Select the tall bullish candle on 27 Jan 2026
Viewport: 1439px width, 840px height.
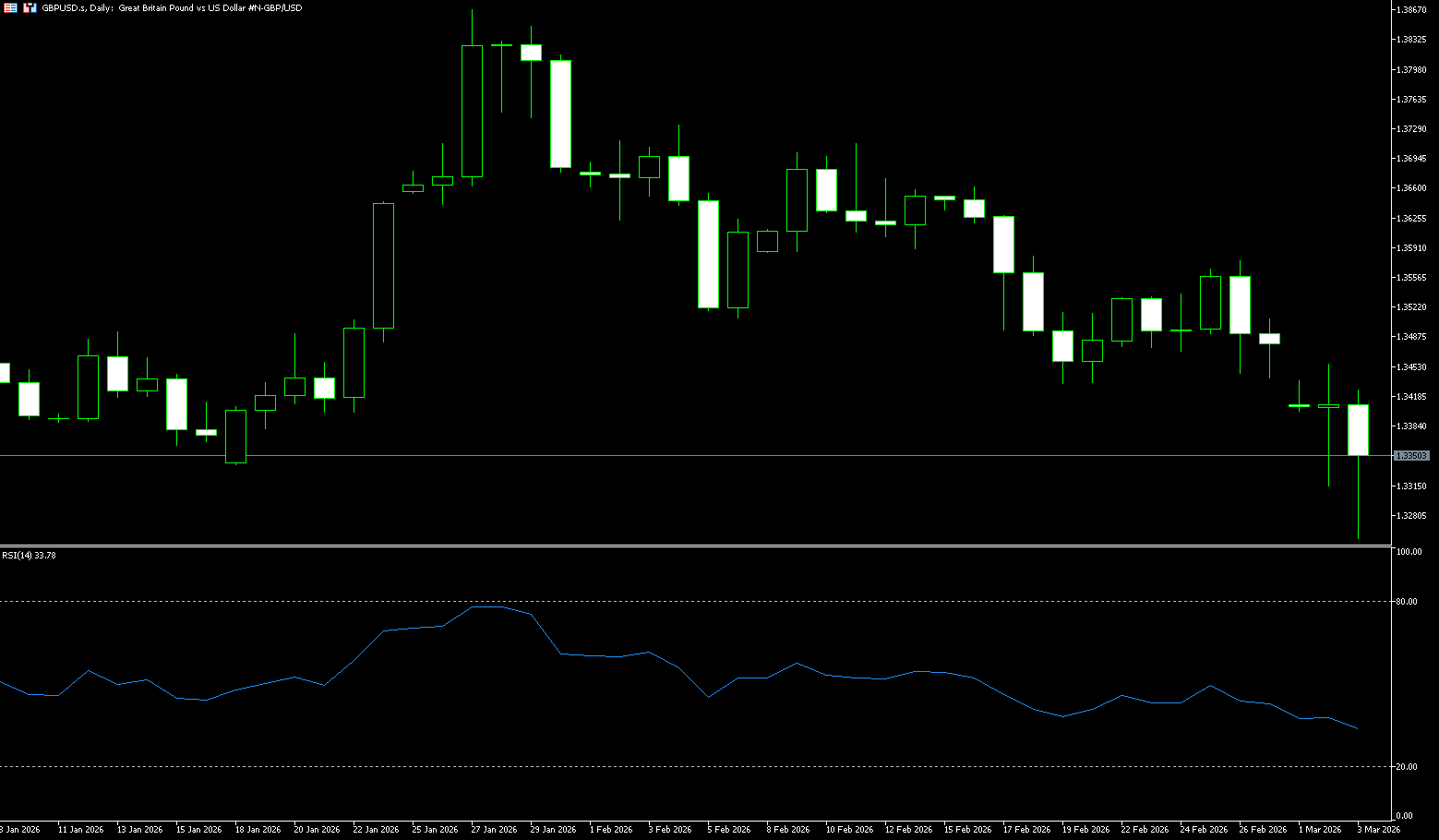[472, 111]
